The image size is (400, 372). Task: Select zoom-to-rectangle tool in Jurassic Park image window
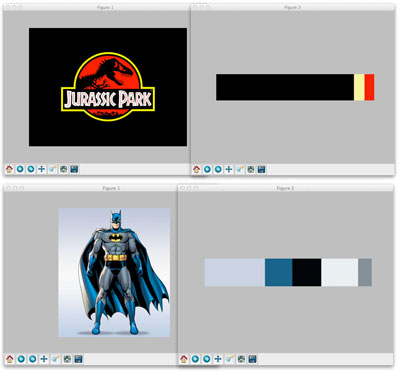(52, 169)
